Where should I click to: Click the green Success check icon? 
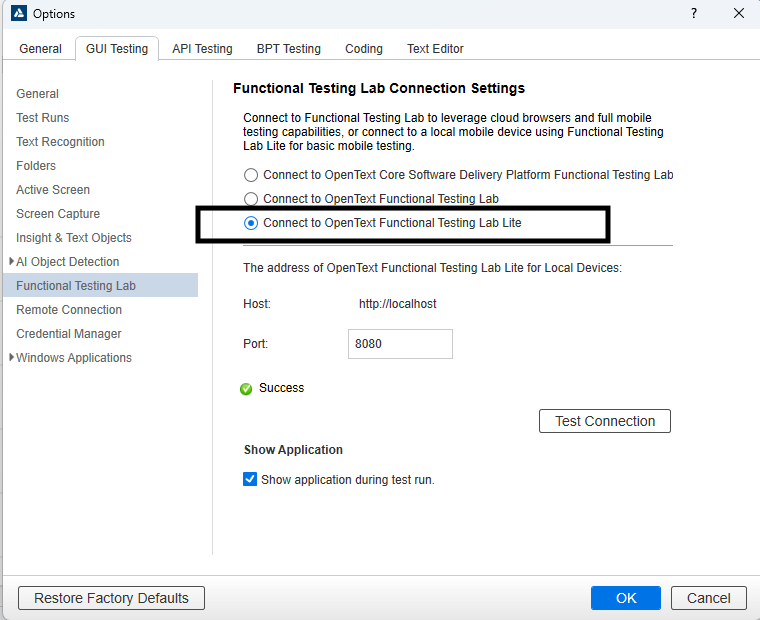pyautogui.click(x=246, y=389)
